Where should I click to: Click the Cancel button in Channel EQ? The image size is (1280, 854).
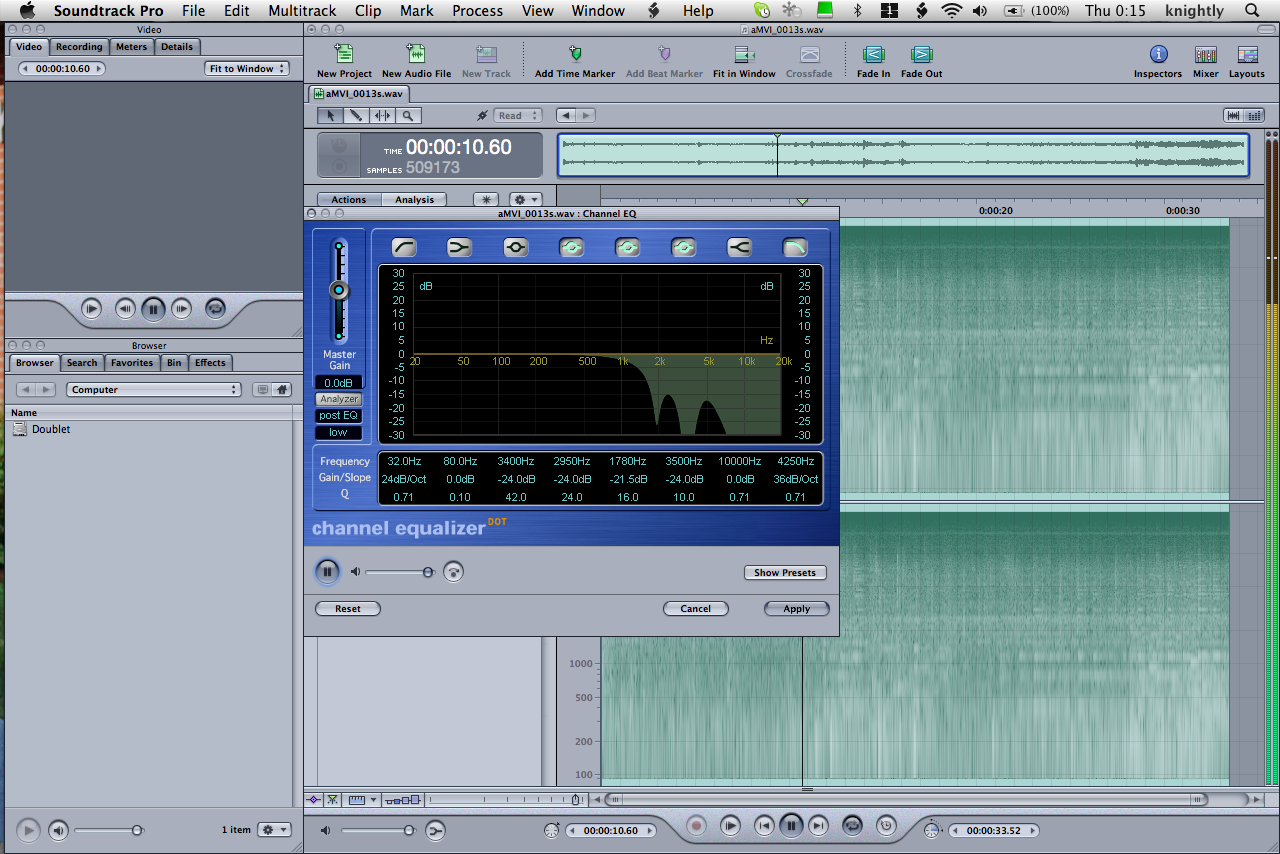pyautogui.click(x=696, y=608)
